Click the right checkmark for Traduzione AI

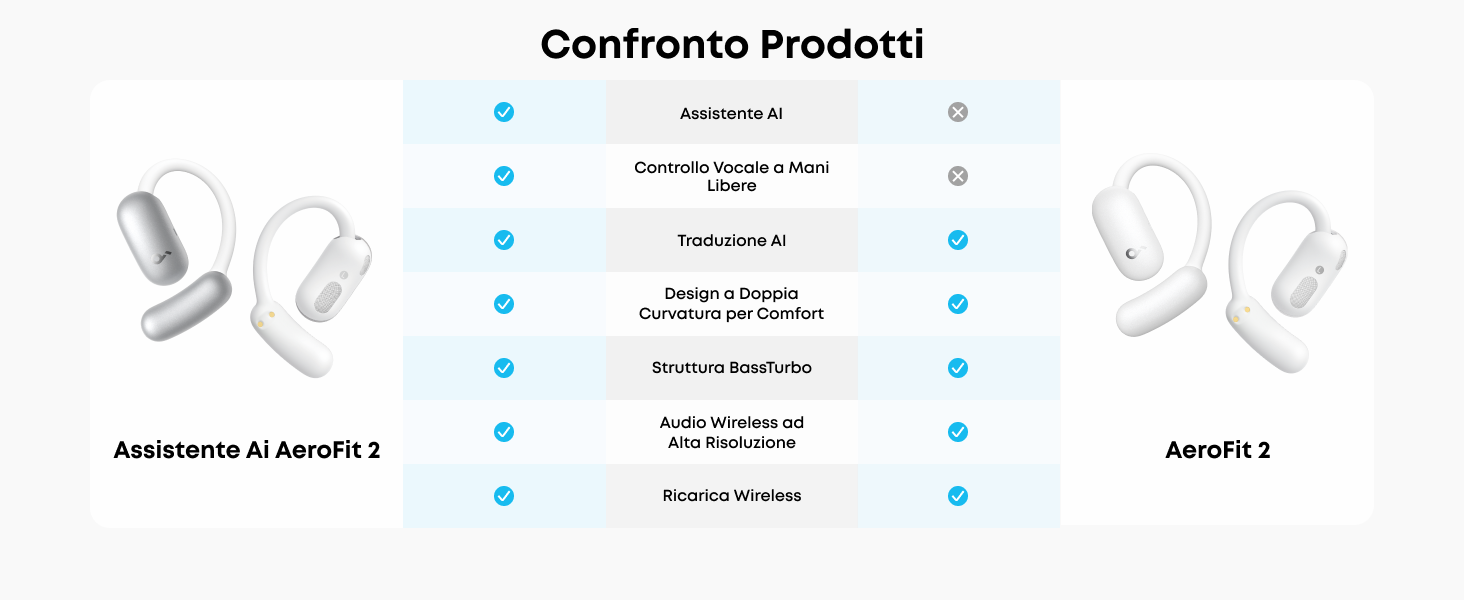[x=958, y=240]
